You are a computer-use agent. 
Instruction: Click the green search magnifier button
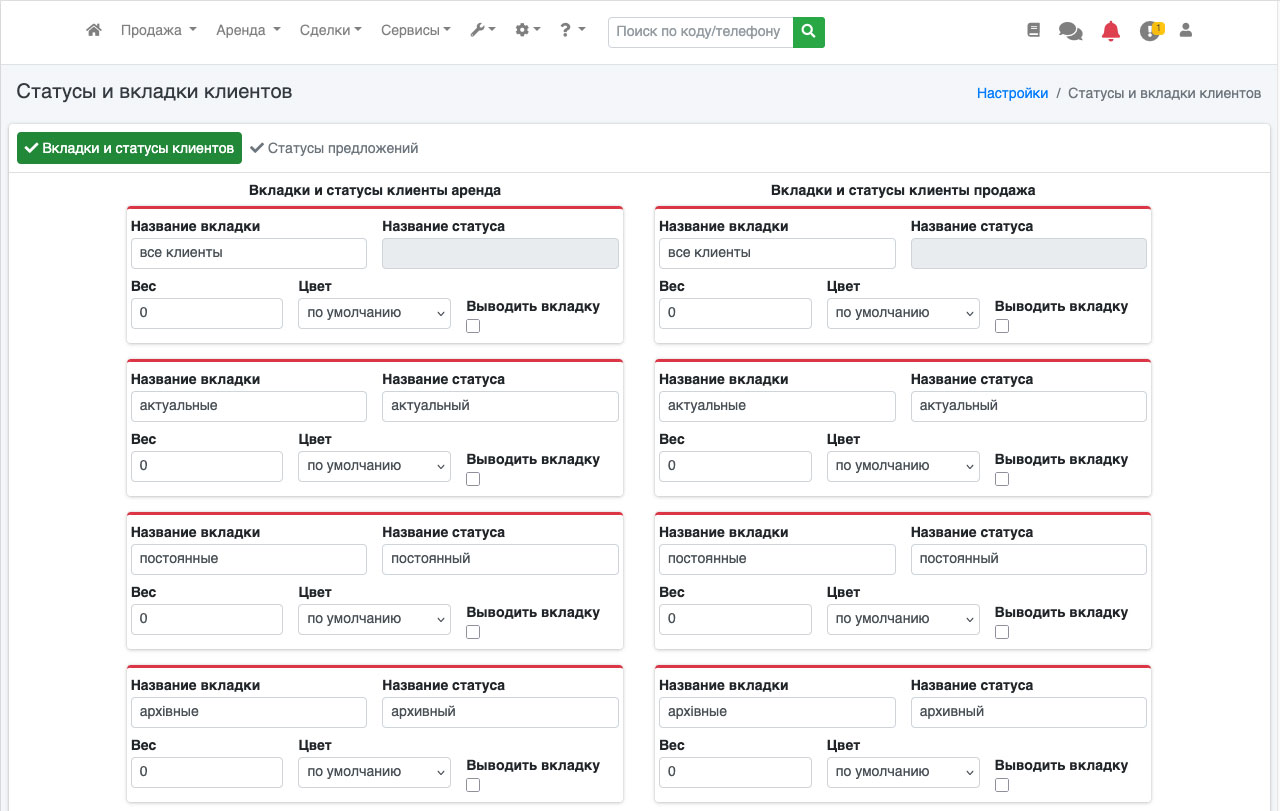pos(808,32)
